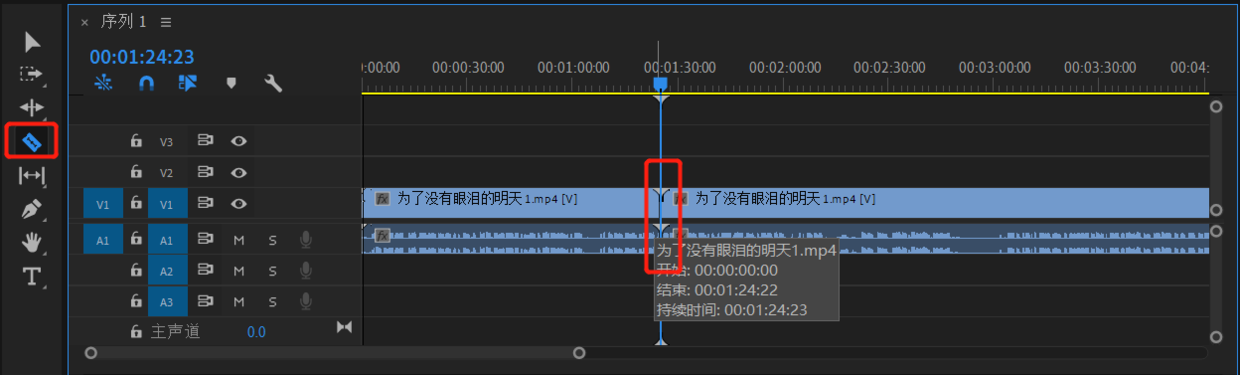This screenshot has height=375, width=1240.
Task: Click ruler at 00:02:00:00
Action: pos(785,68)
